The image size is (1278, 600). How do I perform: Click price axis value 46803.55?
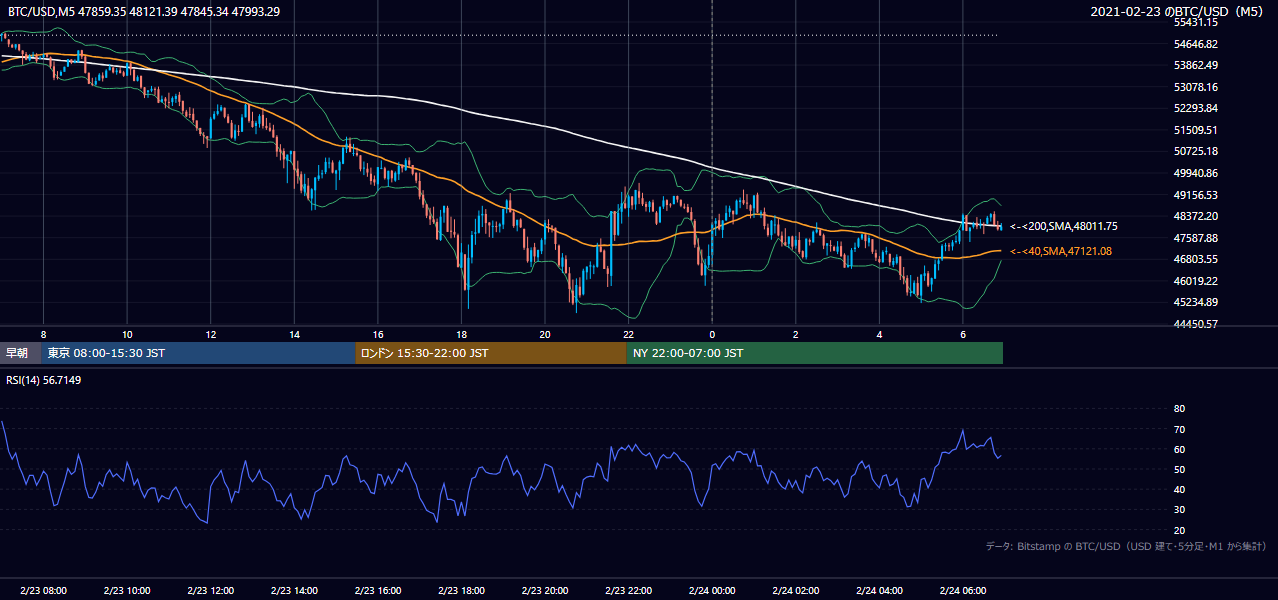(1195, 259)
